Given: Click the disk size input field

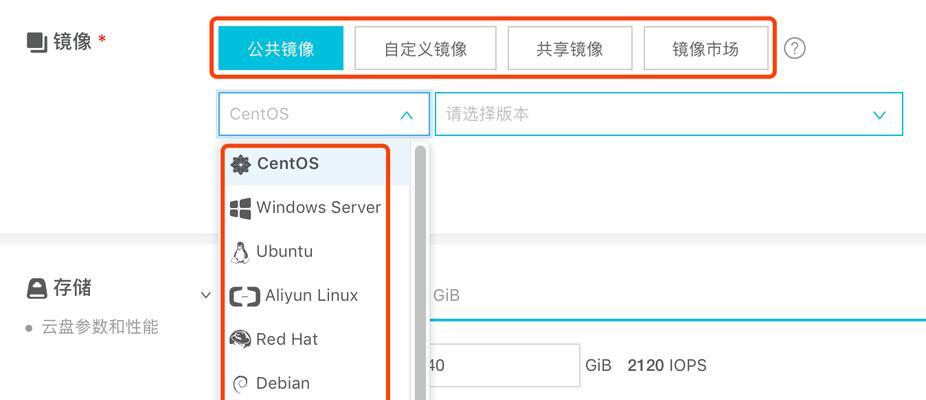Looking at the screenshot, I should click(504, 366).
